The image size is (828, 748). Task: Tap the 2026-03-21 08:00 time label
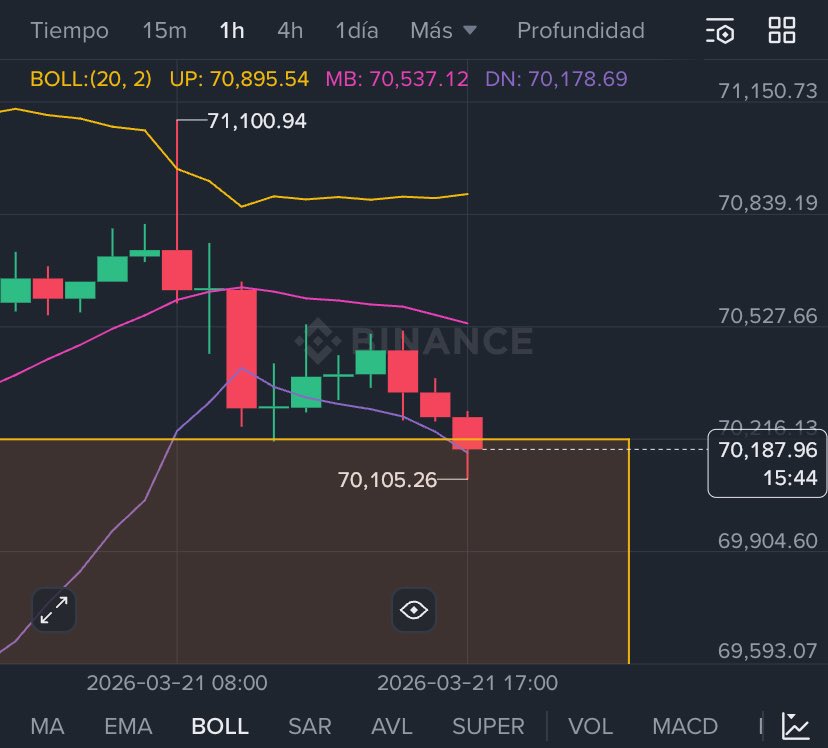coord(177,683)
